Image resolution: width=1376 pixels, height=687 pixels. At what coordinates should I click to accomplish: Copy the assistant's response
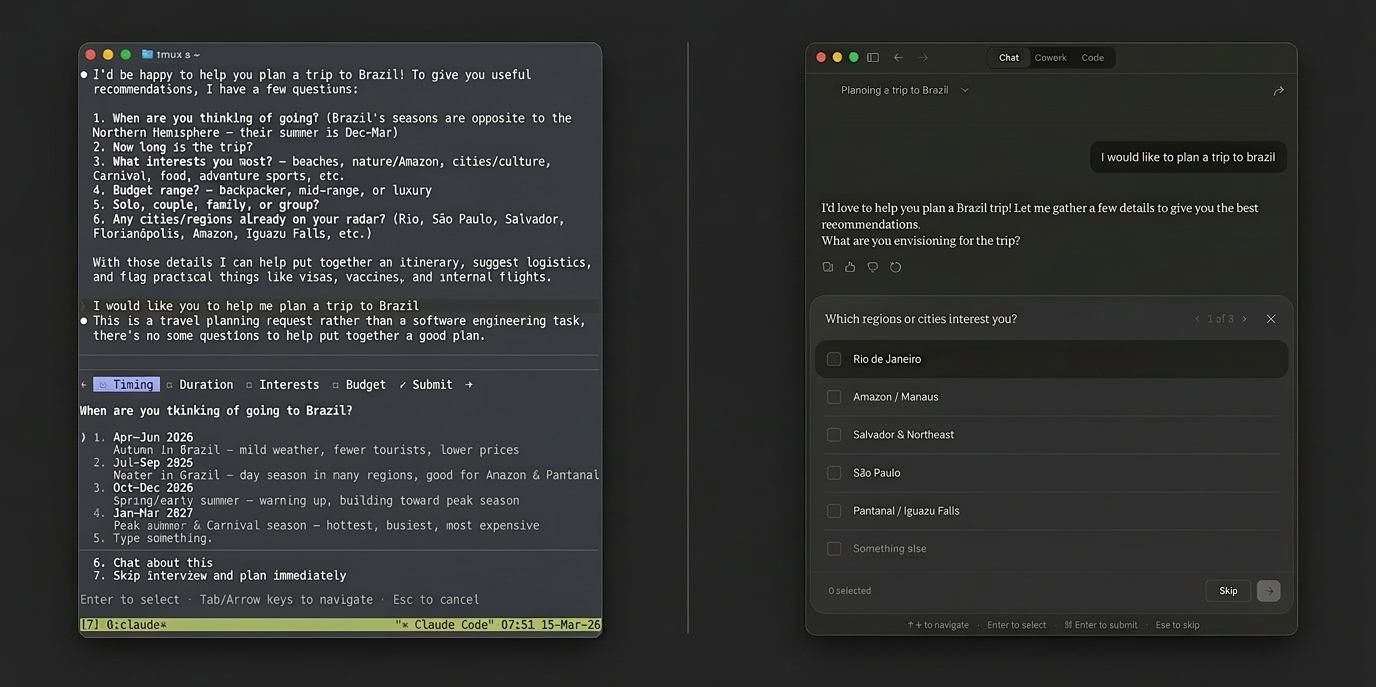click(827, 267)
